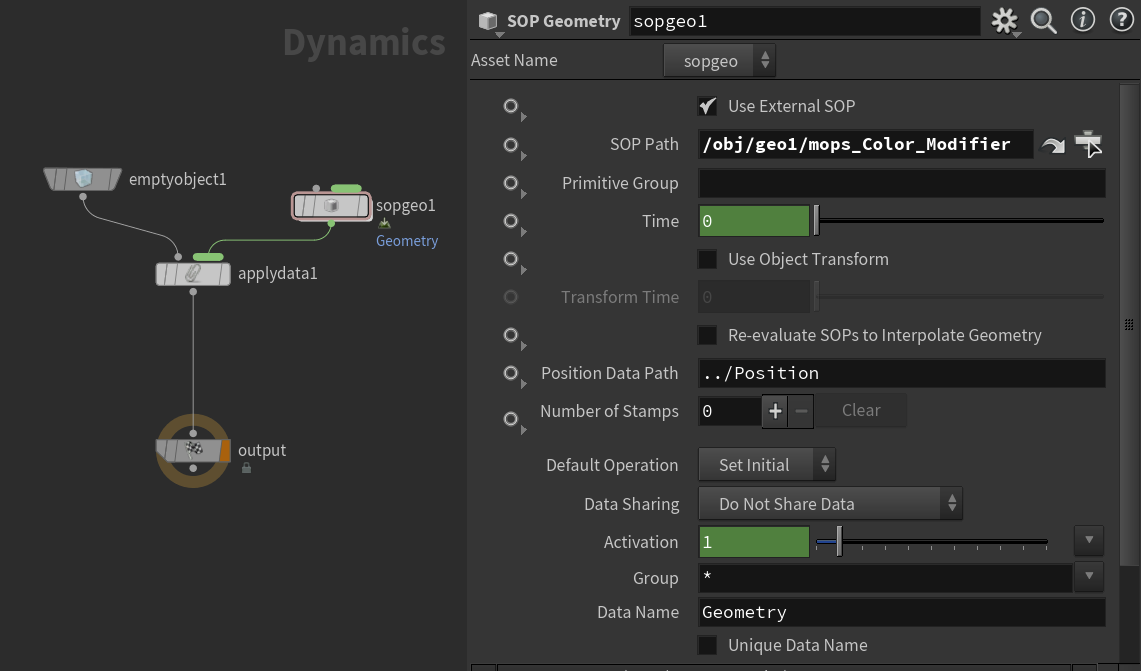Check Re-evaluate SOPs to Interpolate Geometry
1141x671 pixels.
coord(707,335)
